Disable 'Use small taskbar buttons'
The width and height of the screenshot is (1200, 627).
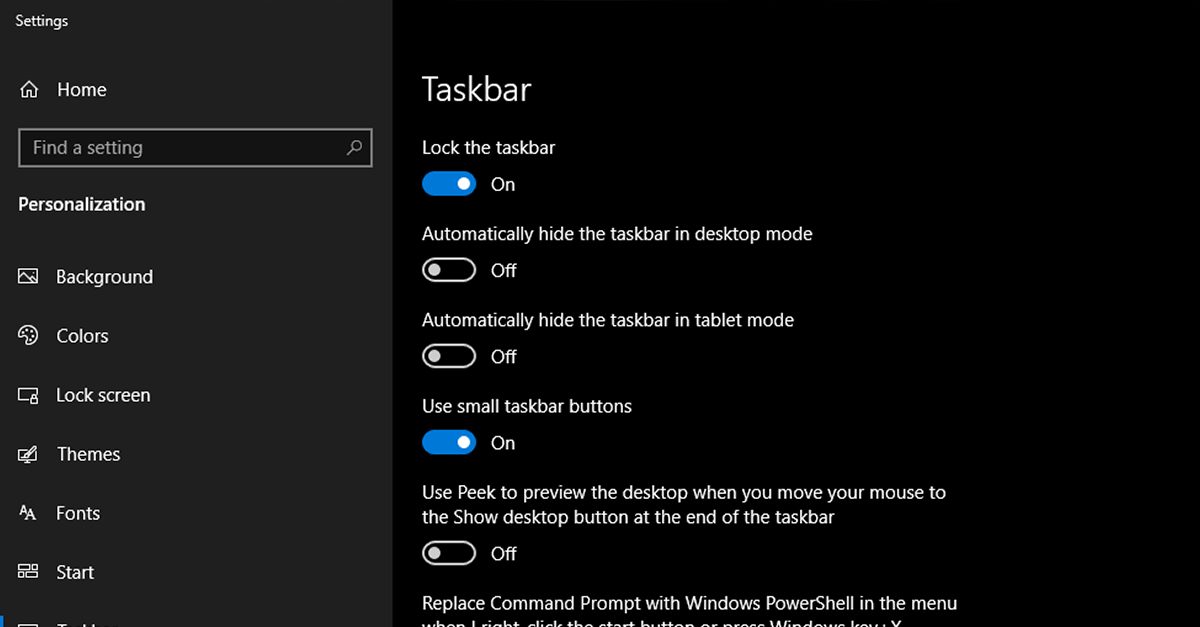(449, 442)
